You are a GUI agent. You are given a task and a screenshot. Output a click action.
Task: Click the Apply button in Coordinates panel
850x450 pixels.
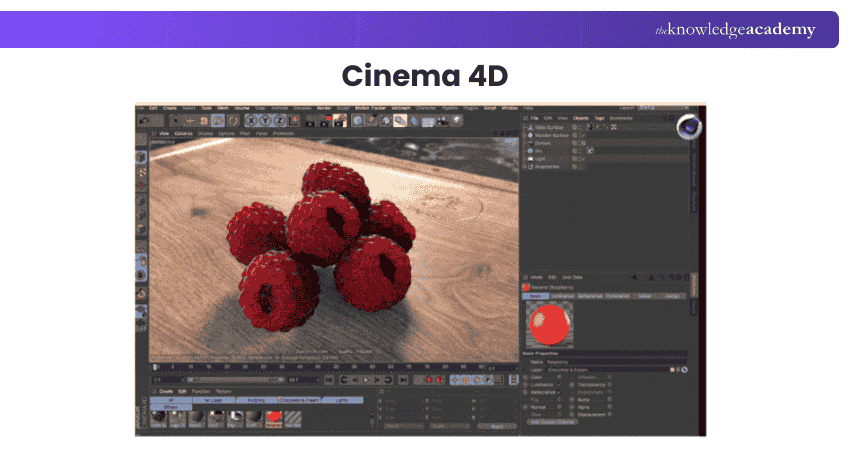coord(497,426)
